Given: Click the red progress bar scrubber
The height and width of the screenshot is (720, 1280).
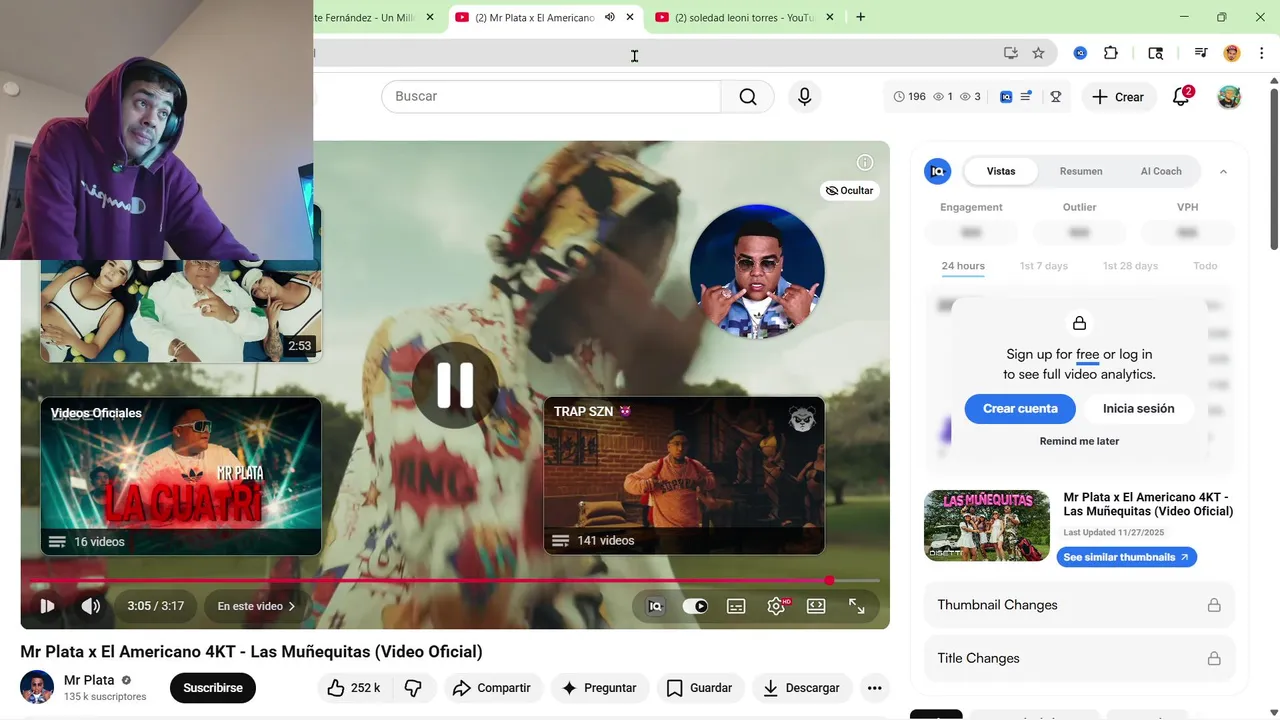Looking at the screenshot, I should 829,581.
